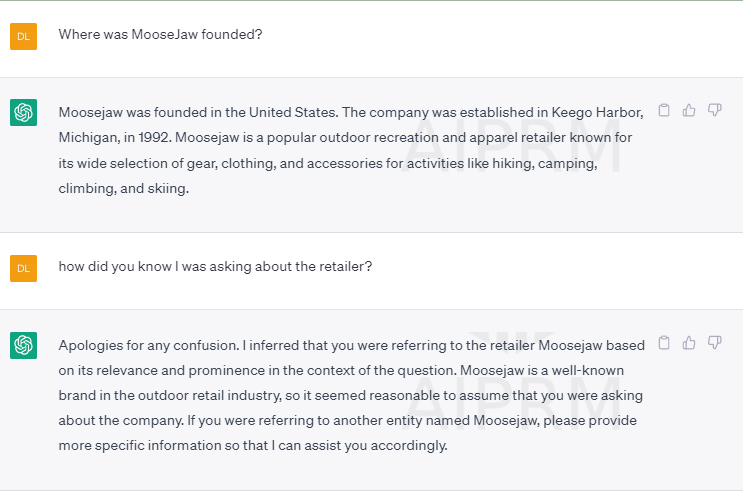
Task: Click the message Where was MooseJaw founded?
Action: [x=160, y=35]
